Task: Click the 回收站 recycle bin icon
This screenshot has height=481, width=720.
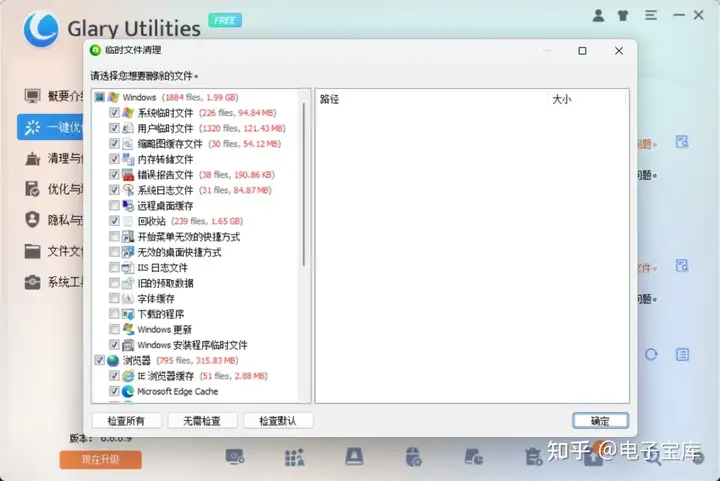Action: click(x=128, y=221)
